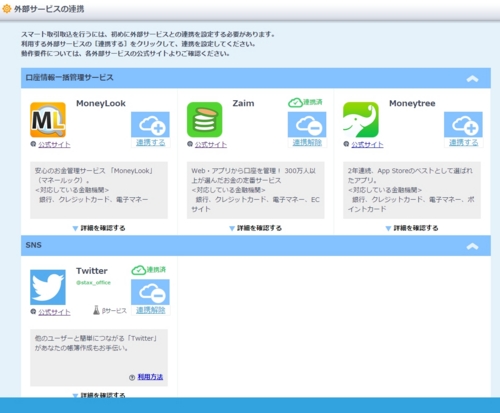
Task: Click the MoneyLook service title
Action: coord(101,103)
